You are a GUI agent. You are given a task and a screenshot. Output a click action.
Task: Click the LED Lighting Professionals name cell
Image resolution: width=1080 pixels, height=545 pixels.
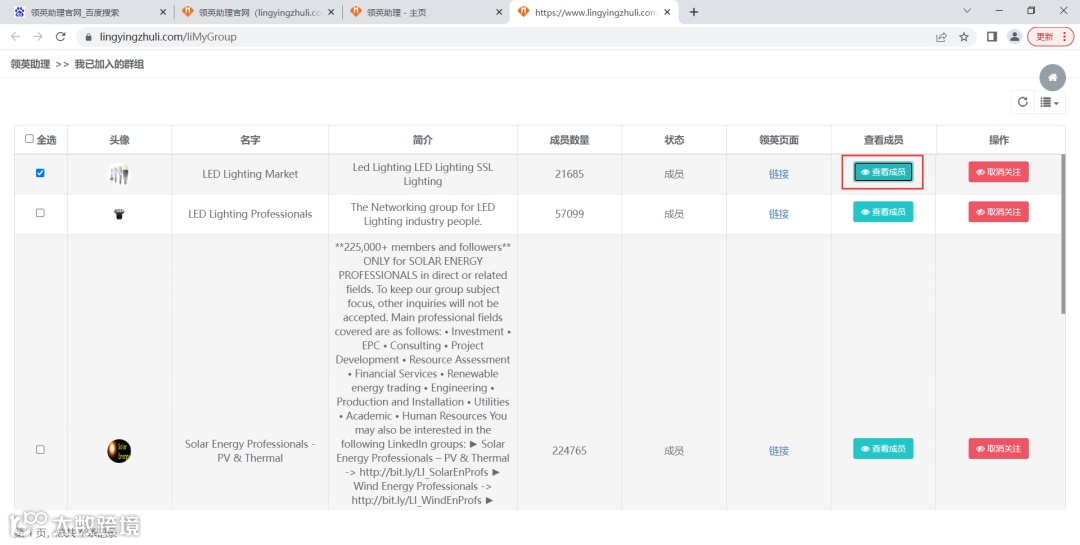250,214
